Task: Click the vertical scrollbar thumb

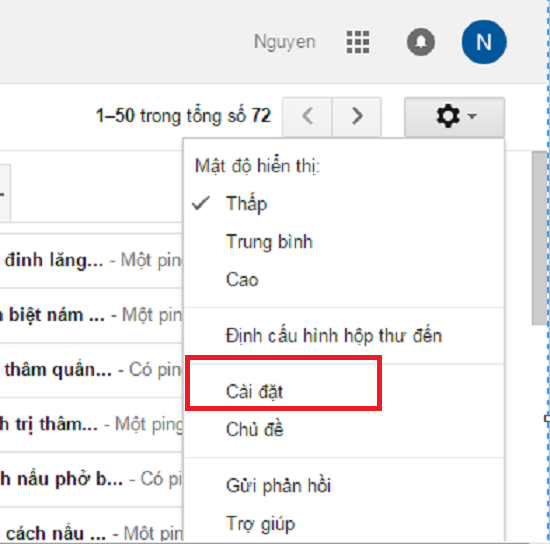Action: point(539,238)
